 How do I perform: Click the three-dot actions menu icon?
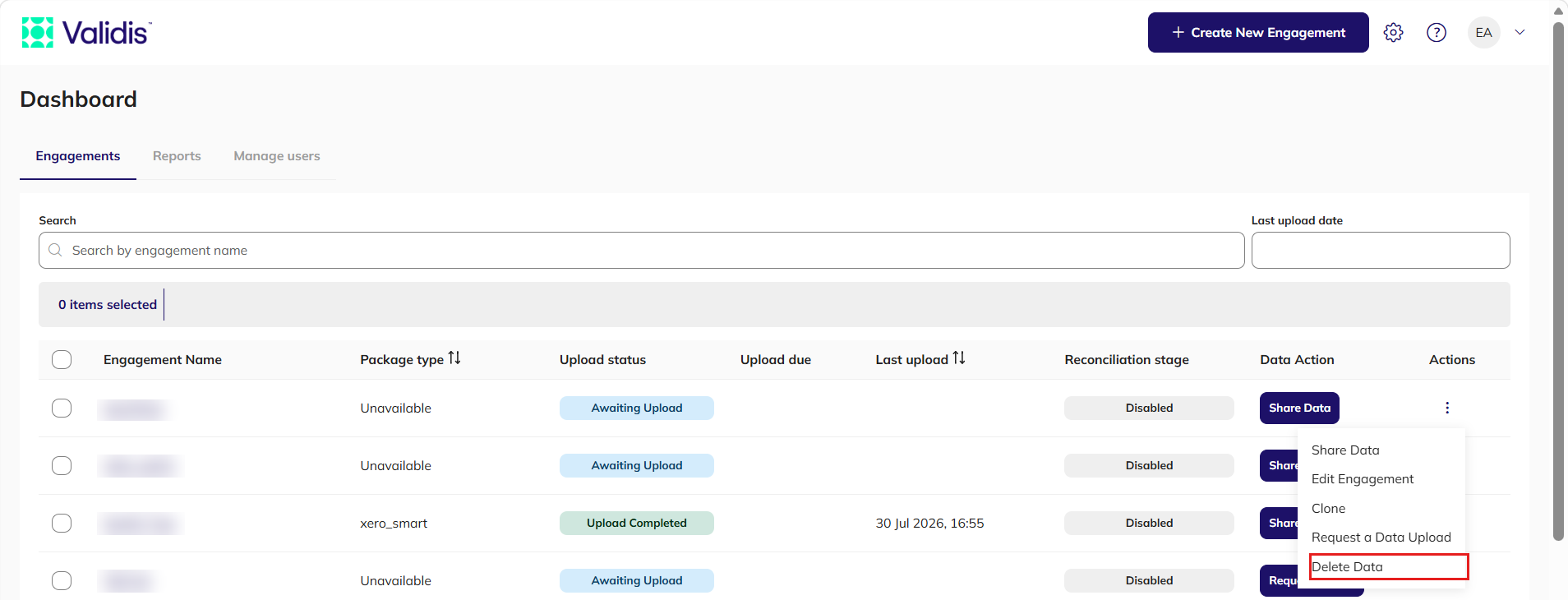[x=1447, y=408]
